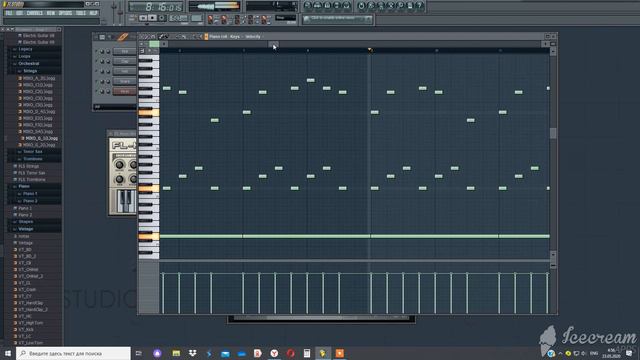Toggle pattern/song mode switch beside Play

click(x=133, y=18)
